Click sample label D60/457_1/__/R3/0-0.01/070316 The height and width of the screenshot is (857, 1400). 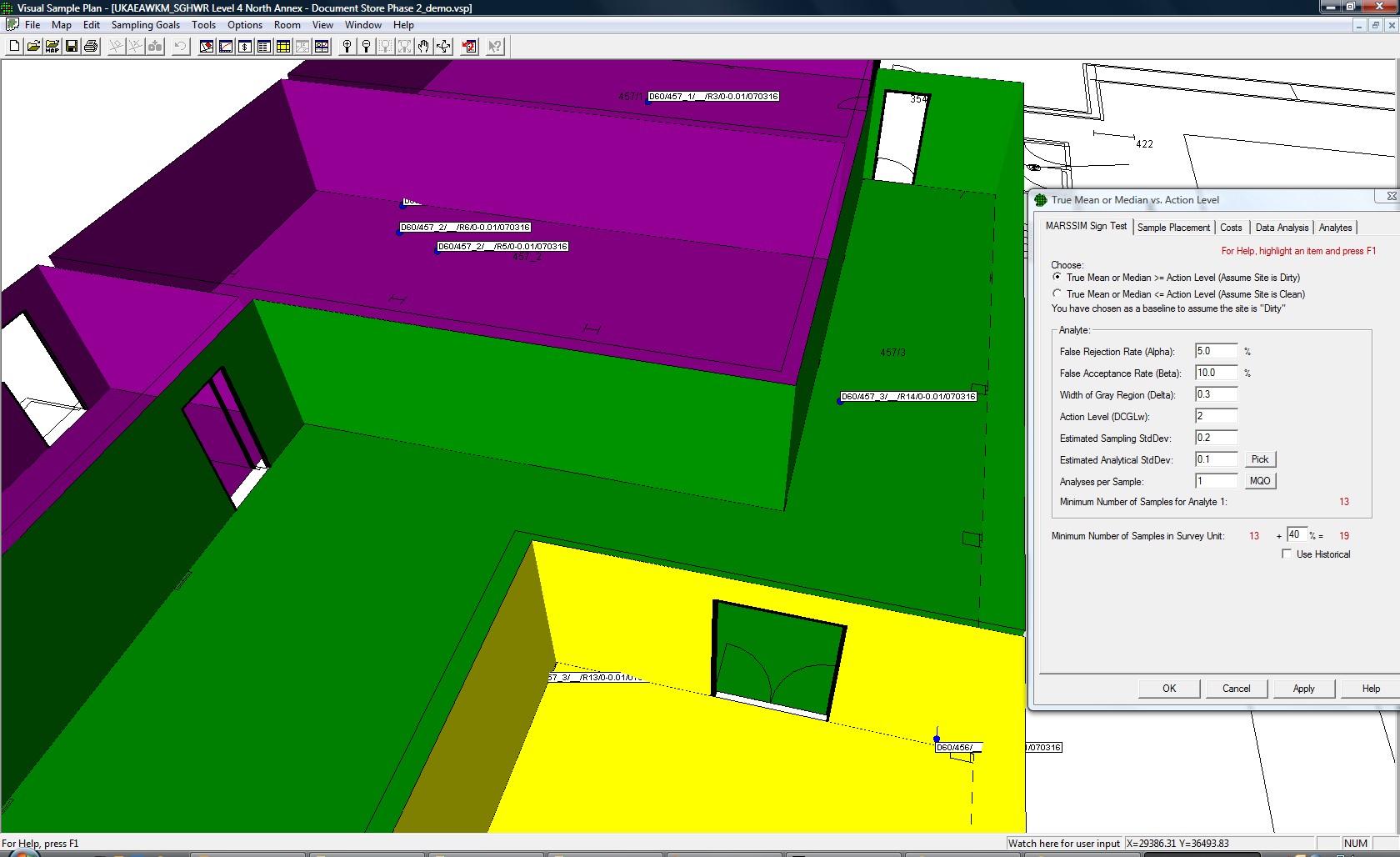(x=713, y=97)
